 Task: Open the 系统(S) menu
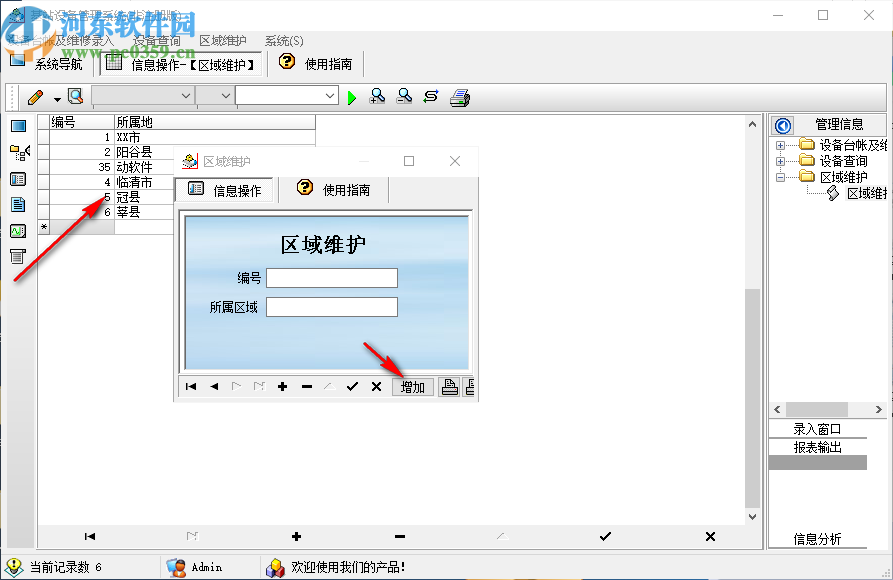pyautogui.click(x=283, y=40)
